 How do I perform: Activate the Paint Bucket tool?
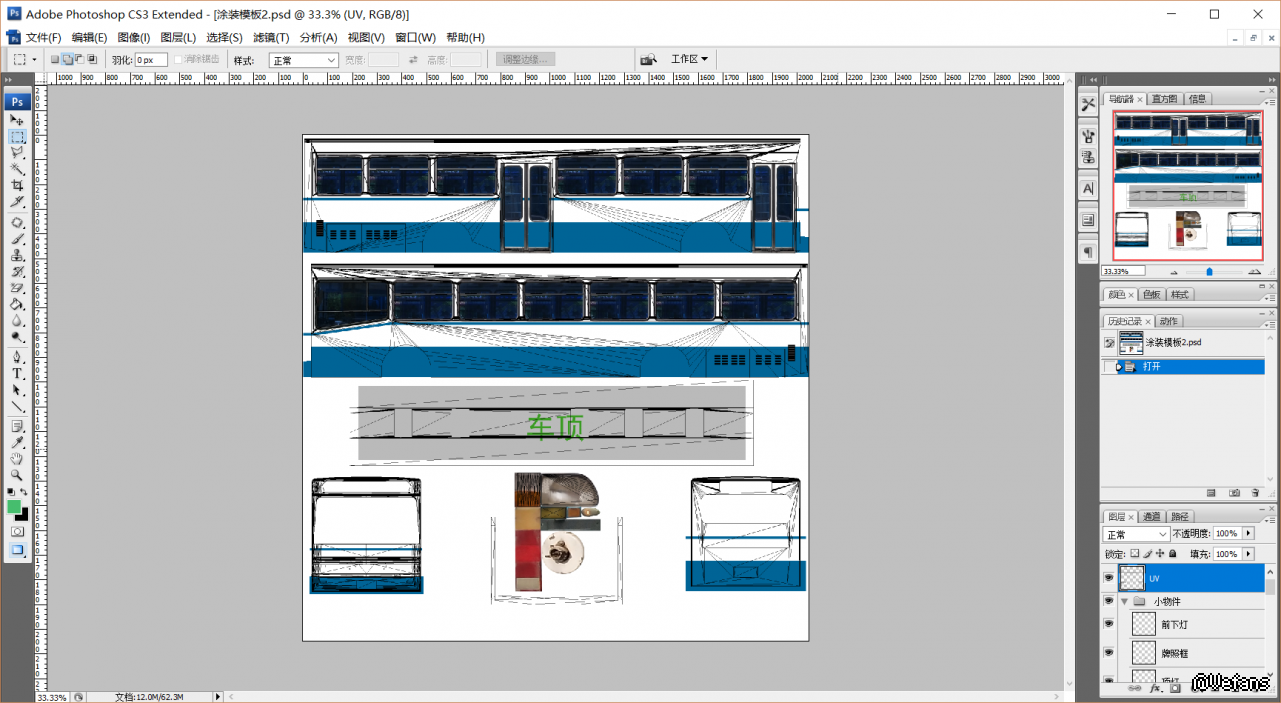pos(17,304)
